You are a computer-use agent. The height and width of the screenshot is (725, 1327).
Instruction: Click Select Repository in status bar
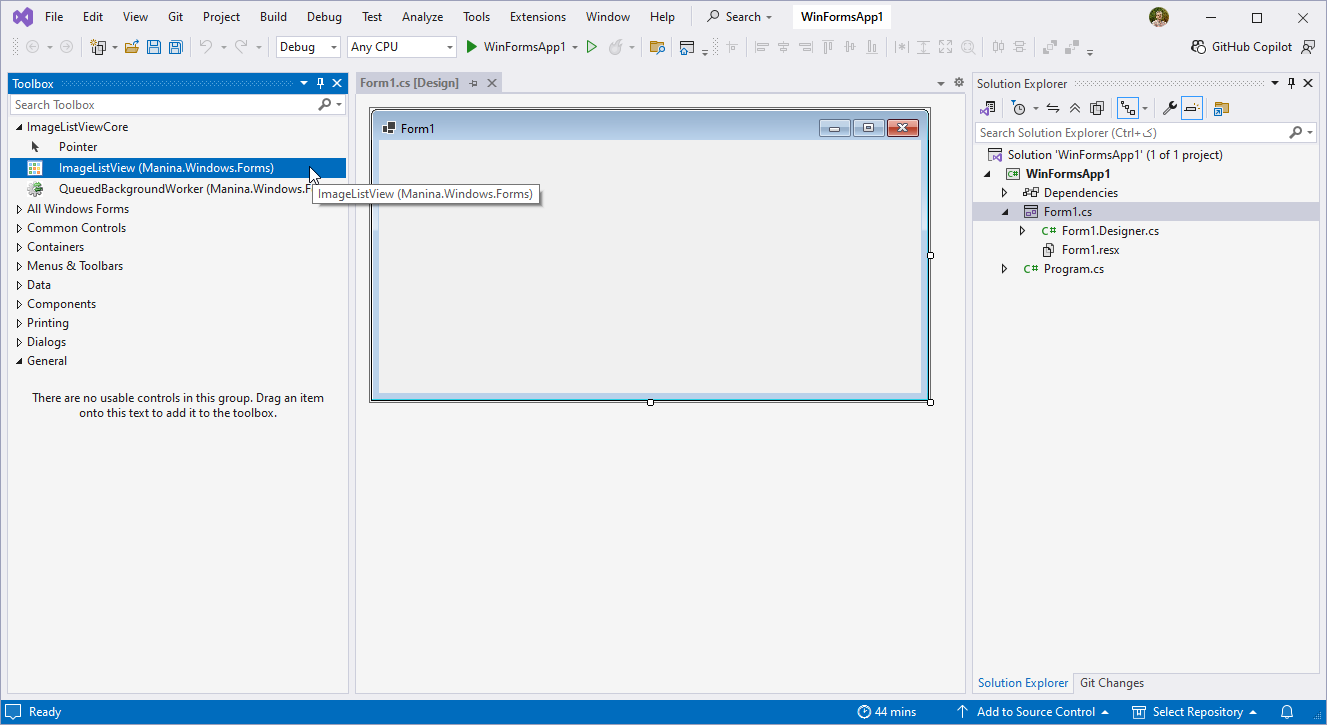click(1194, 712)
